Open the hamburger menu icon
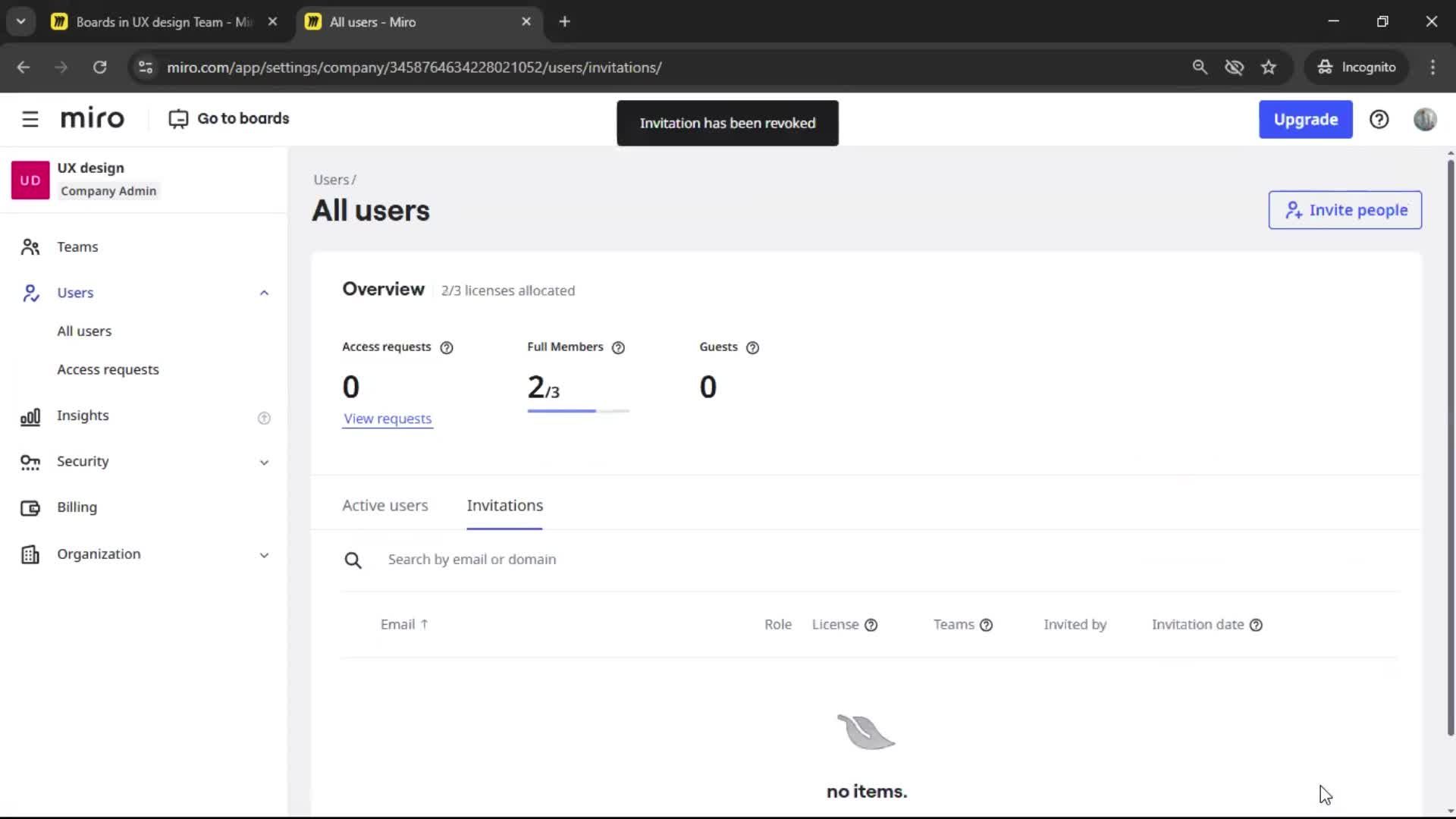Screen dimensions: 1456x819 (30, 119)
